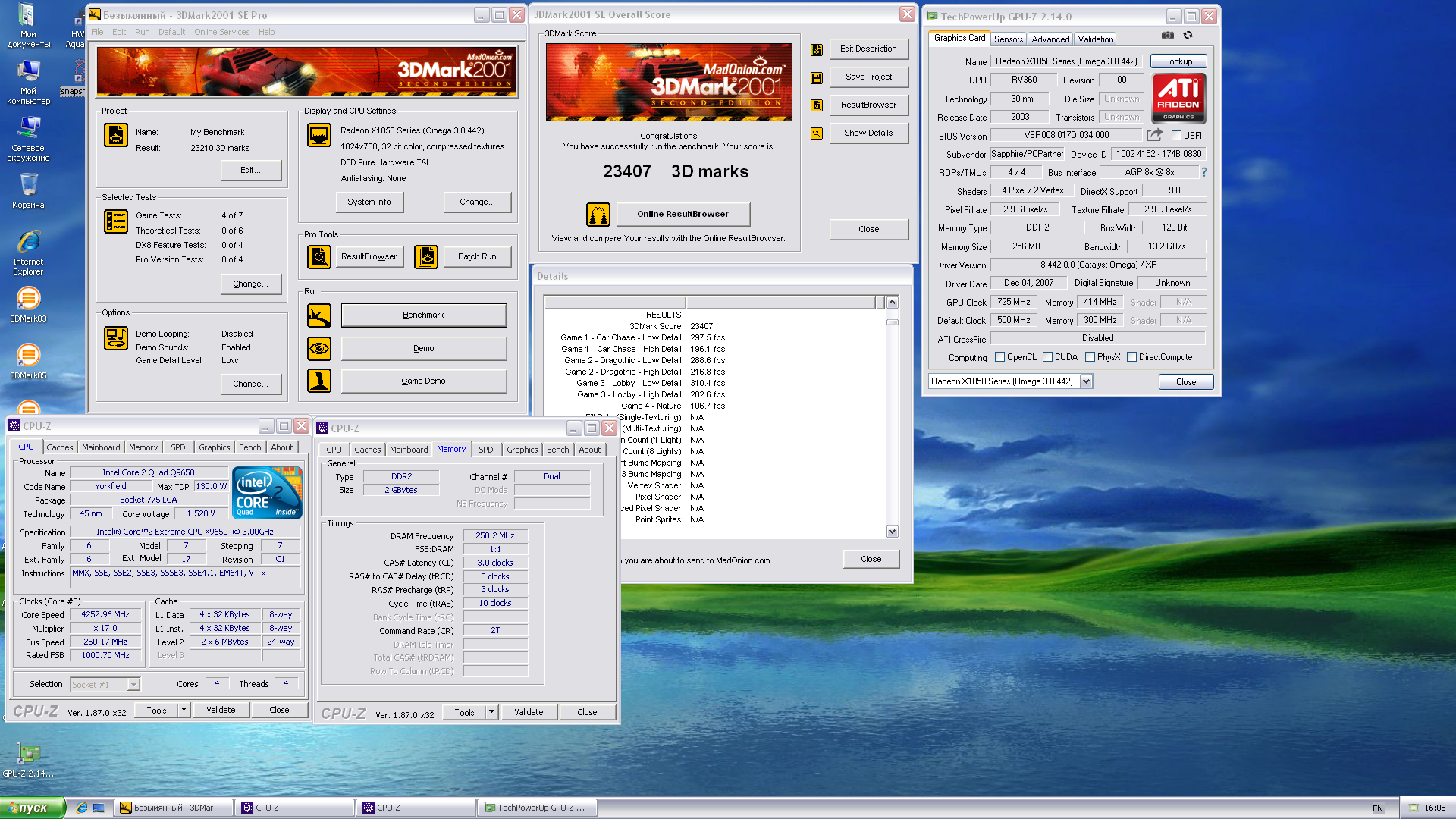
Task: Click the results list scroll-up arrow
Action: pos(893,303)
